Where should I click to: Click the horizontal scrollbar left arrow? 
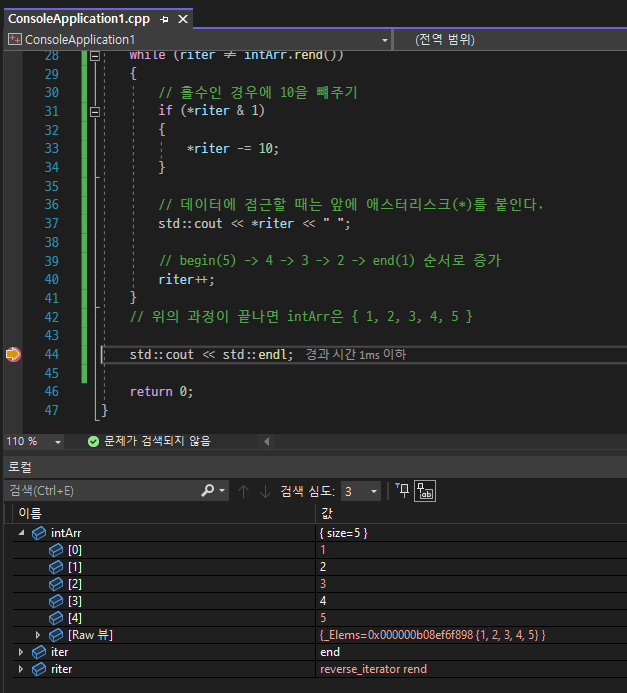[266, 441]
